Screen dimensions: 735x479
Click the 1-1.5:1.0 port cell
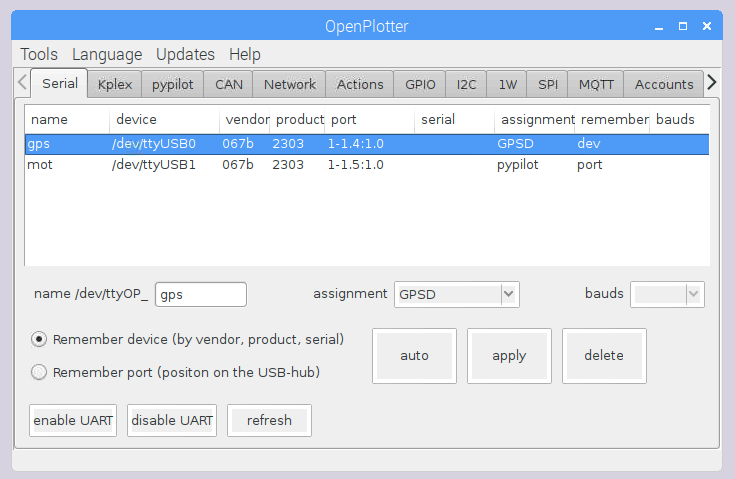pos(356,165)
